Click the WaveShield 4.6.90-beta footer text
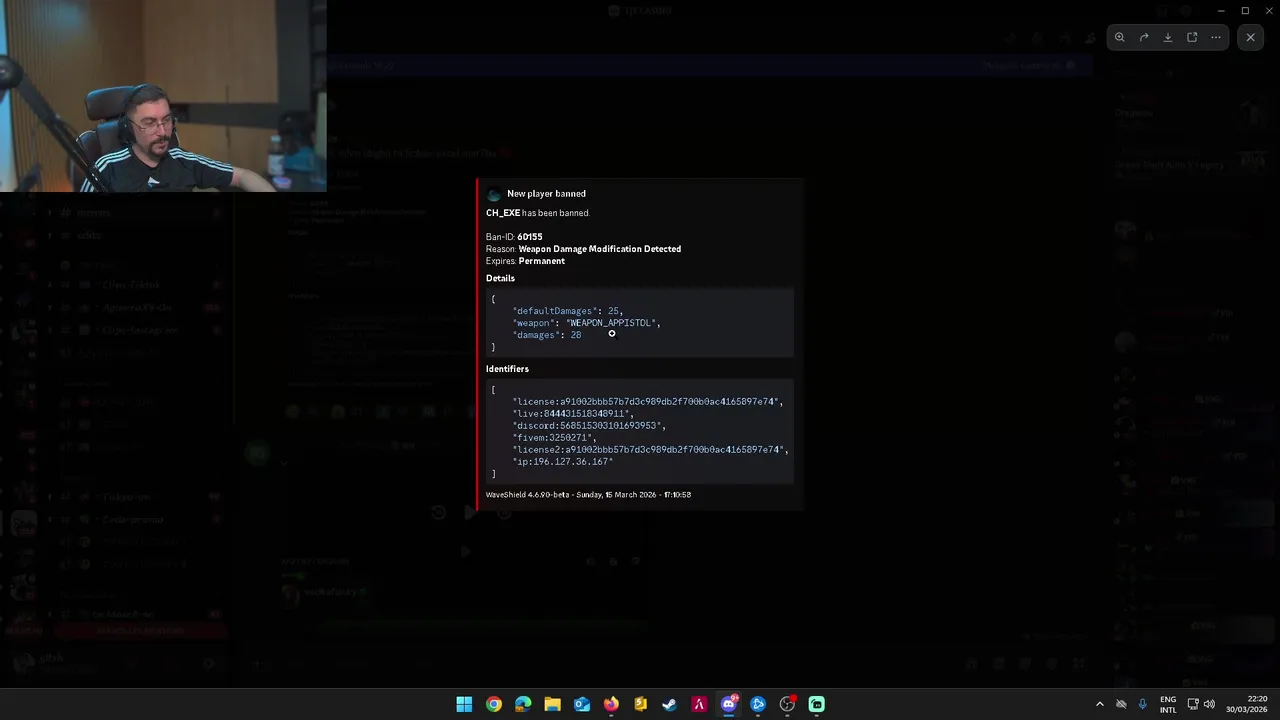 pyautogui.click(x=588, y=495)
